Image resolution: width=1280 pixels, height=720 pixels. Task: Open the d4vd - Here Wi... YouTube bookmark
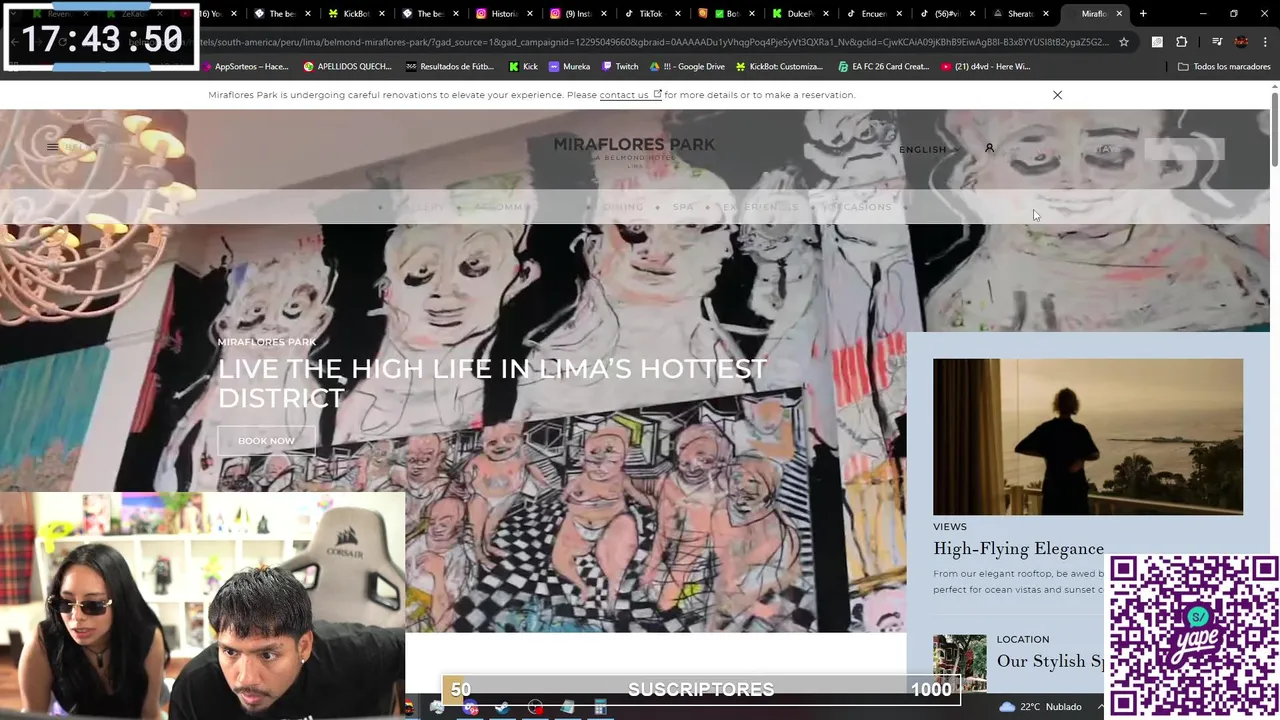(986, 67)
